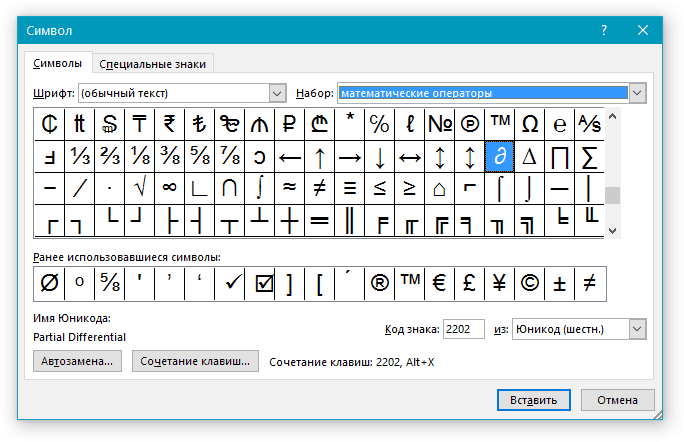Cancel with the Отмена button
This screenshot has height=442, width=684.
tap(617, 400)
